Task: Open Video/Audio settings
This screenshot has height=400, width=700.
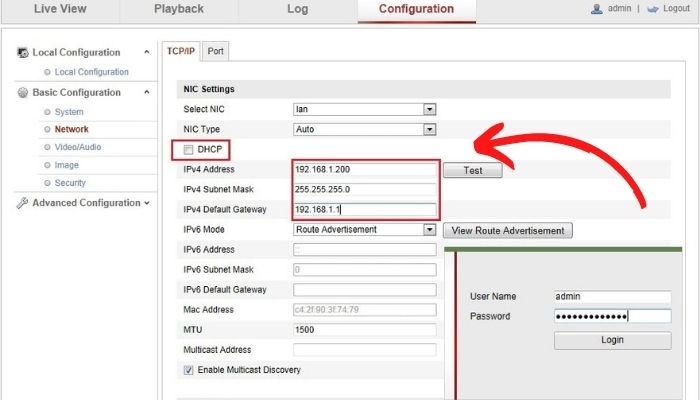Action: coord(78,147)
